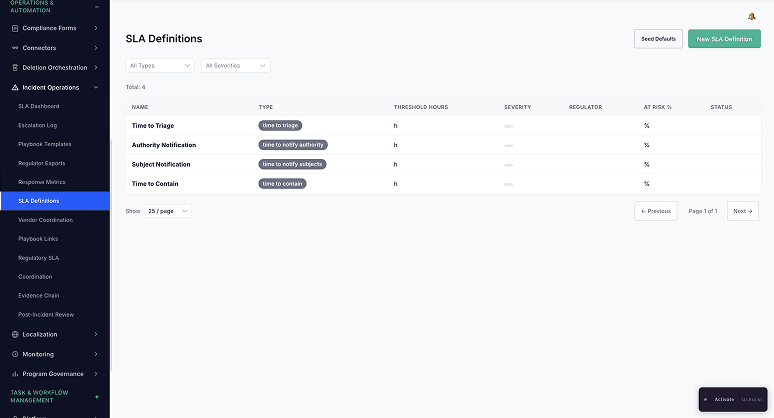Navigate to Post-Incident Review
Viewport: 774px width, 418px height.
[x=46, y=314]
